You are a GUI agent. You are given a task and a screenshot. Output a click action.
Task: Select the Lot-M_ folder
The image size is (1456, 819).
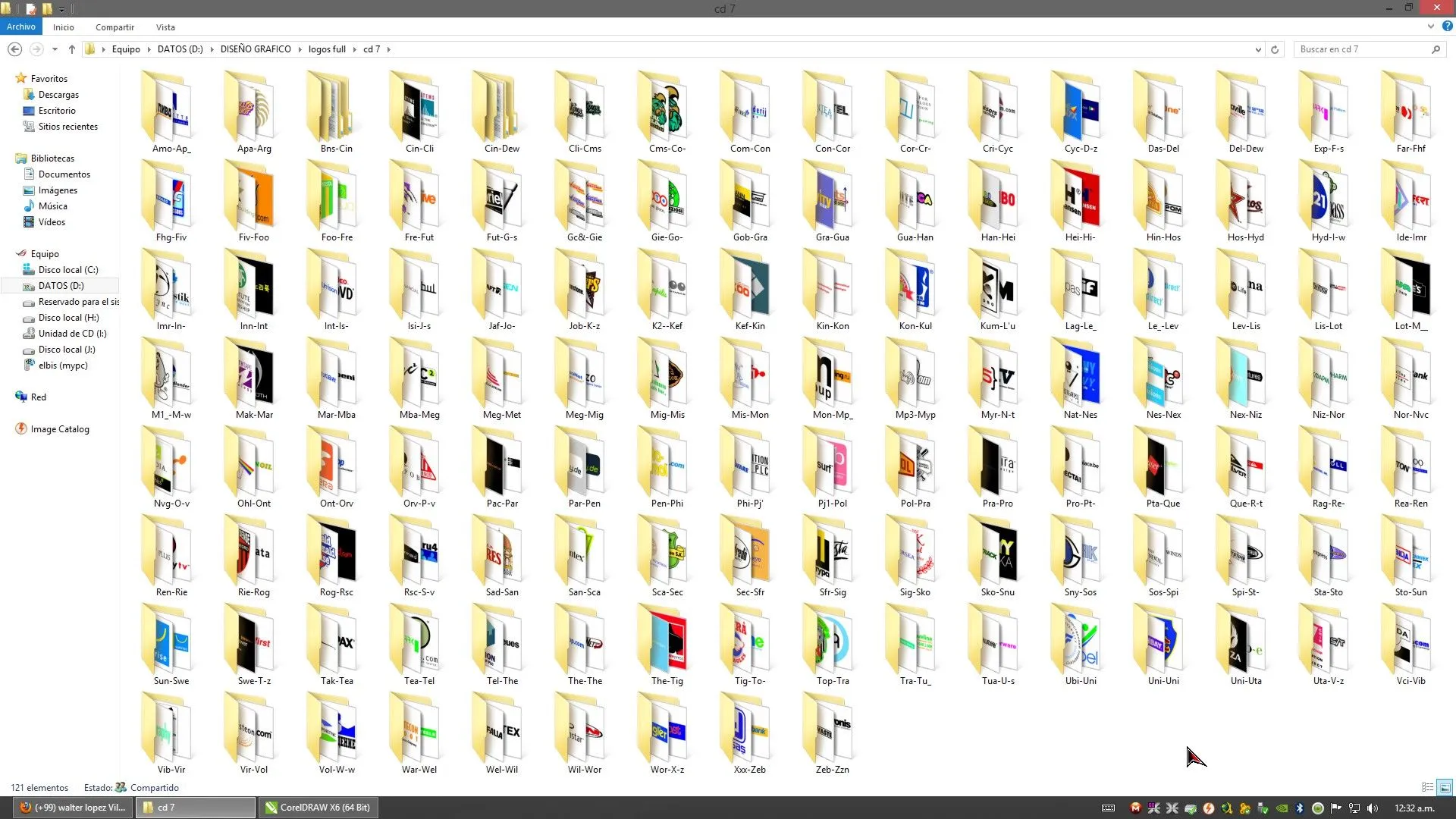(1411, 290)
